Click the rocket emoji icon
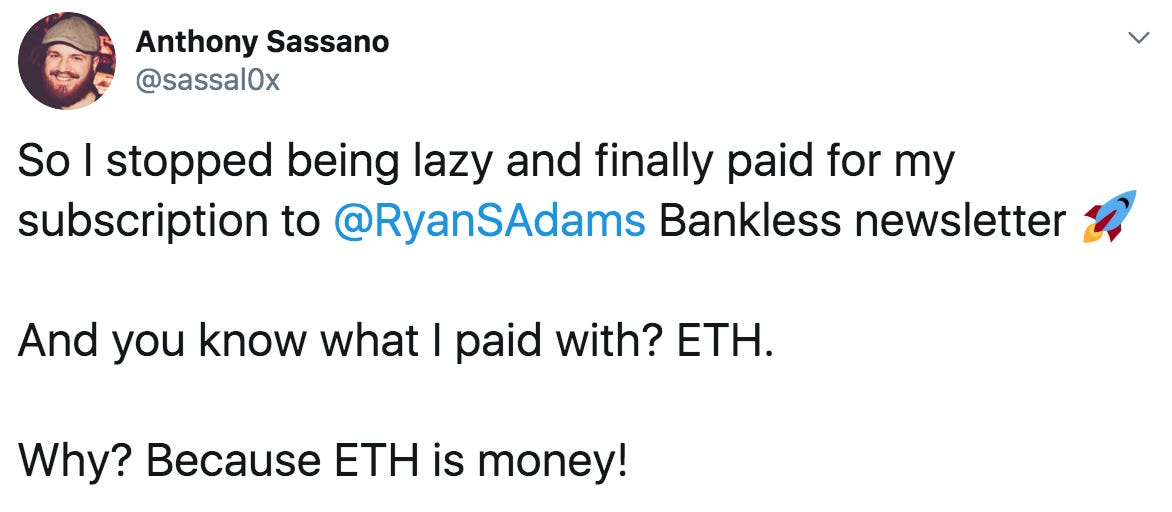 [1109, 218]
